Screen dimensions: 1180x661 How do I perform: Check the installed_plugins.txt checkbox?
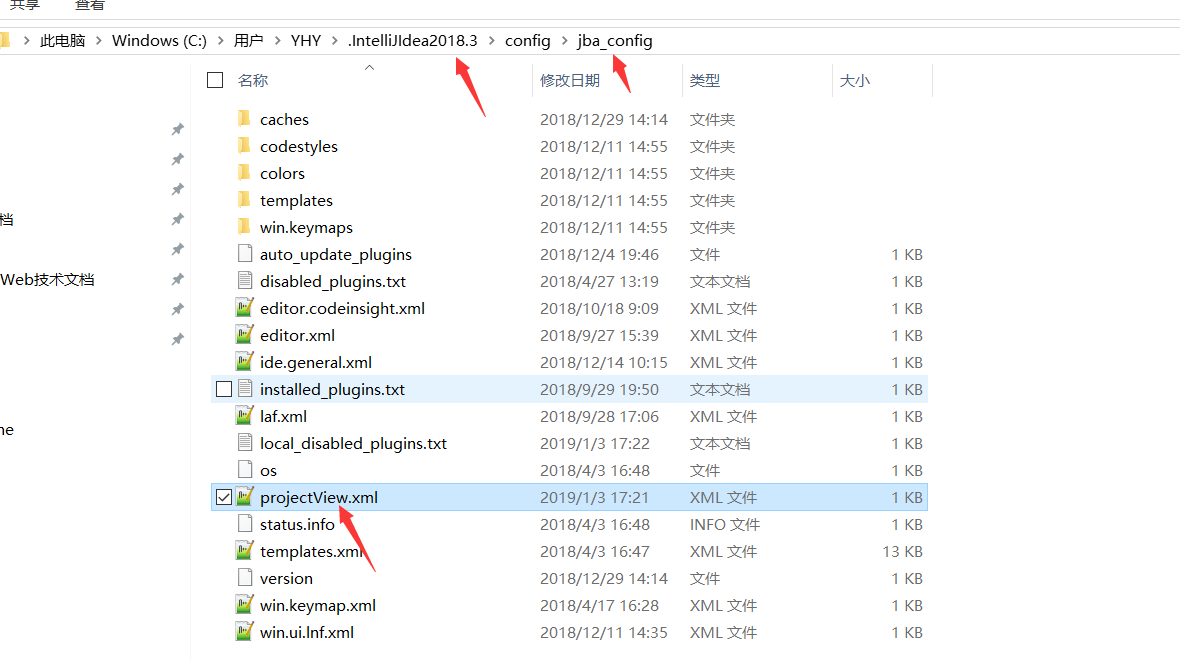coord(222,388)
